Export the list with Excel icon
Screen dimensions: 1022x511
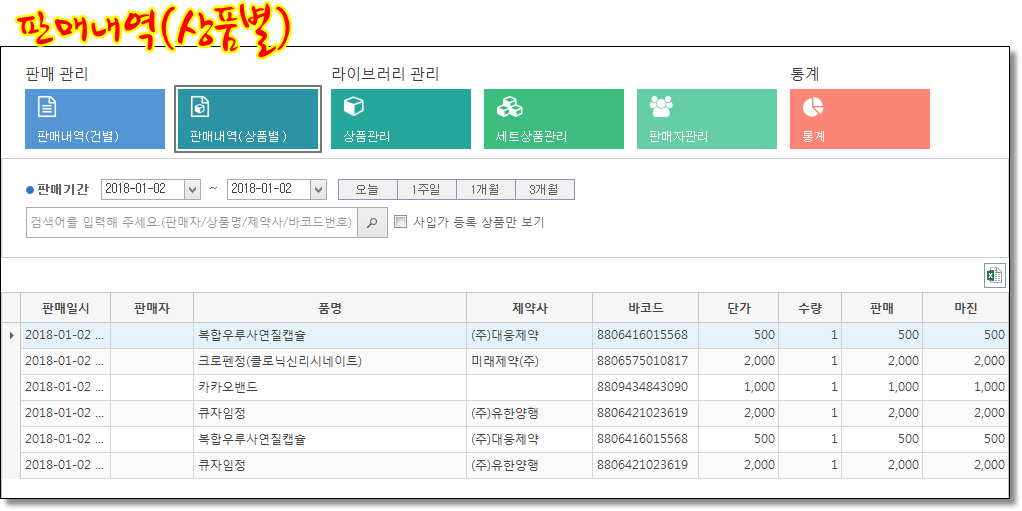coord(994,276)
